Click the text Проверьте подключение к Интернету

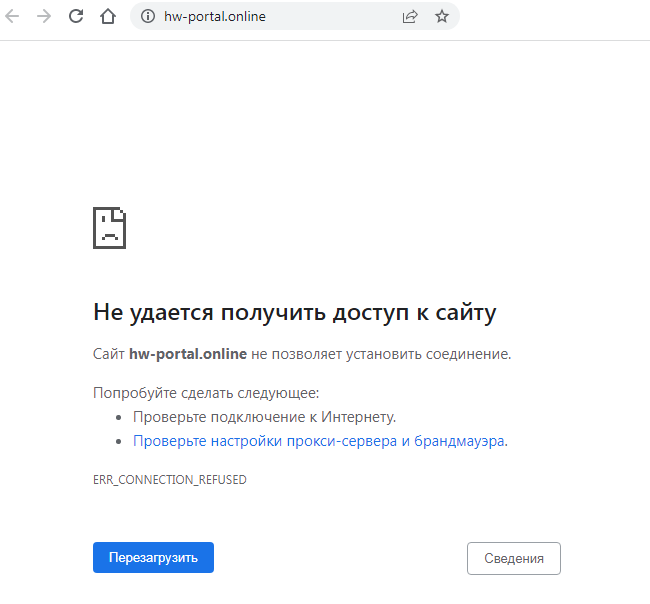(265, 417)
